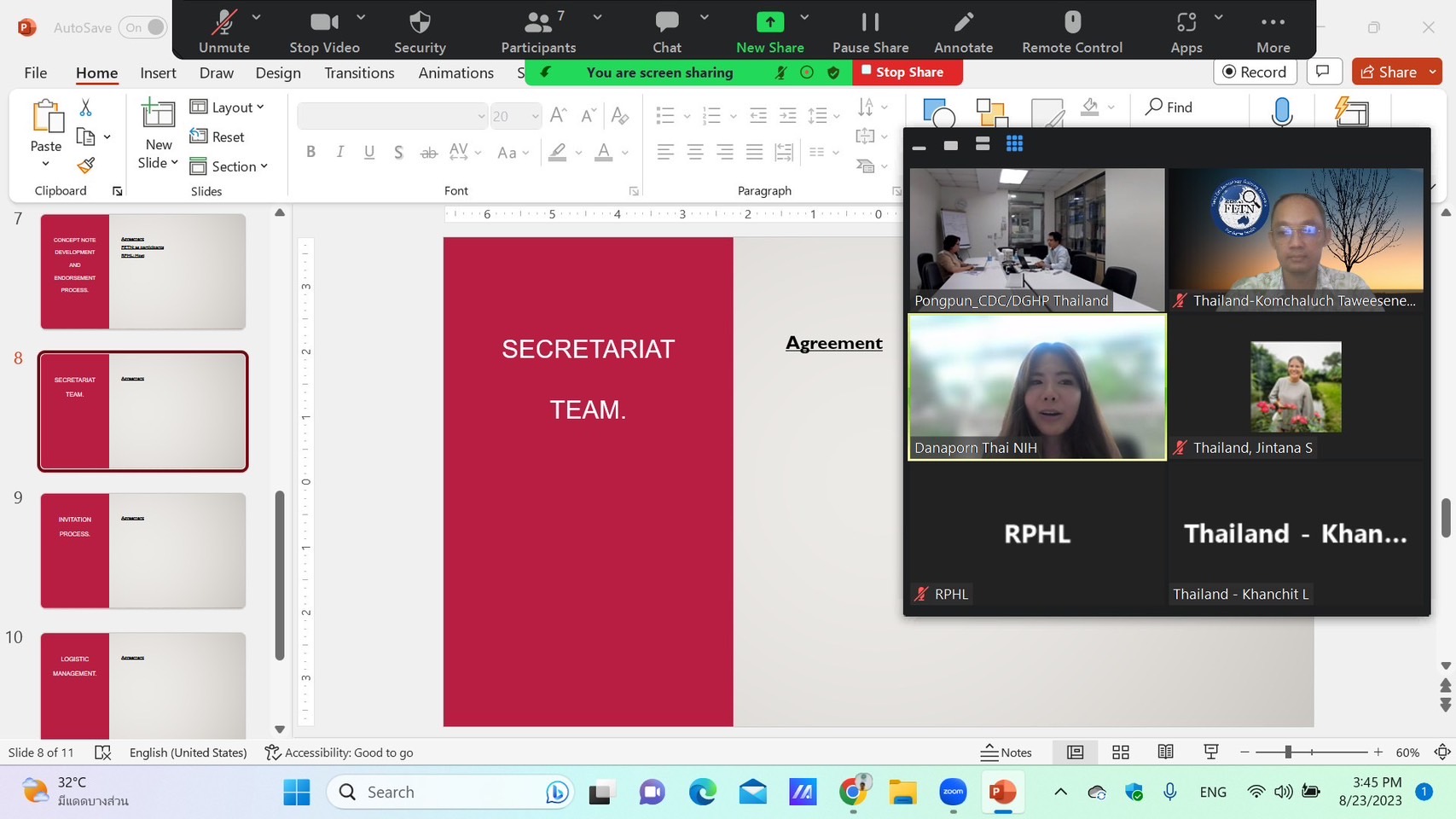Increase font size with the A-up icon
Screen dimensions: 1456x819
559,115
